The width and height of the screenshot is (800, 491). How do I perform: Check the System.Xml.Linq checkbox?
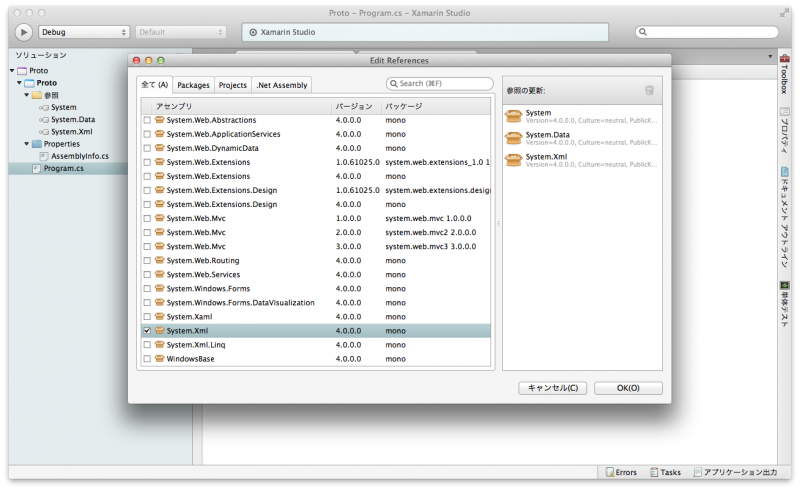click(147, 345)
